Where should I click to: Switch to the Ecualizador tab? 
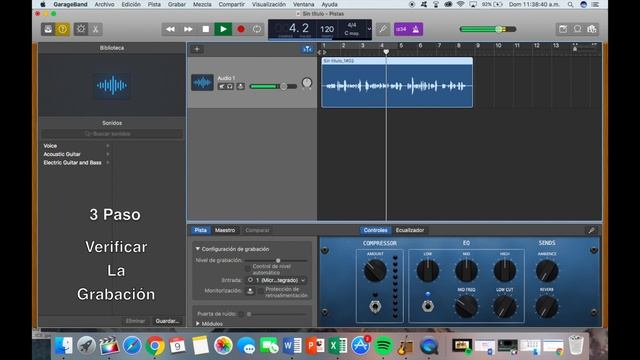point(410,230)
